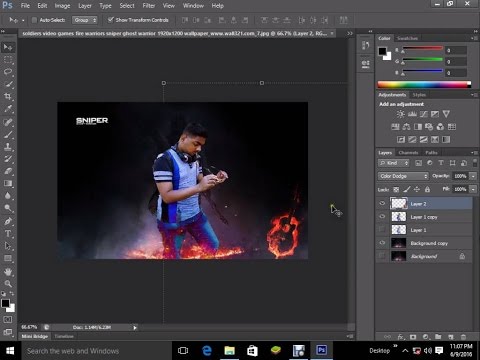Open the Auto-Select Group dropdown
Image resolution: width=480 pixels, height=360 pixels.
click(x=85, y=20)
